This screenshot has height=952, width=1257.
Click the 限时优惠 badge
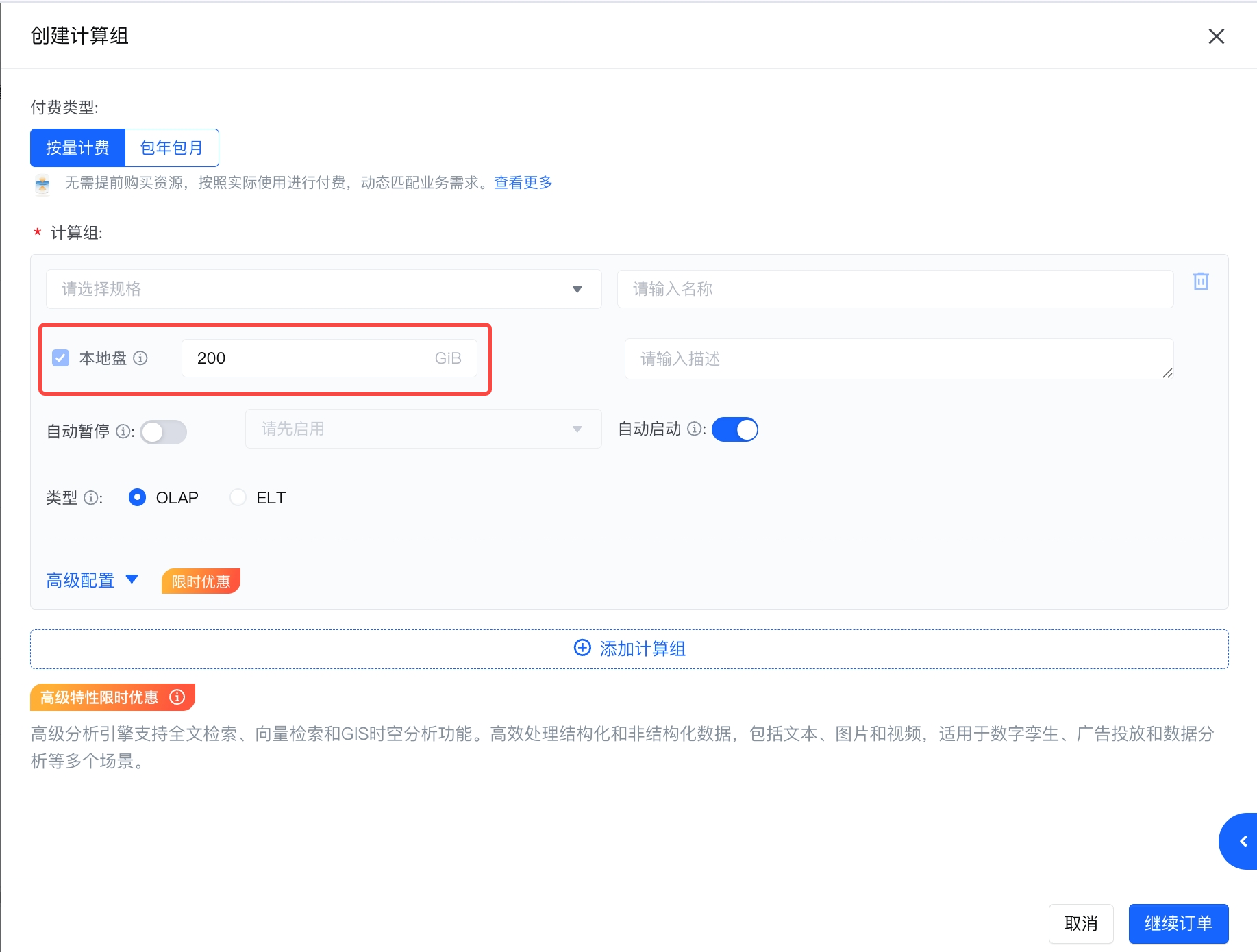[201, 581]
